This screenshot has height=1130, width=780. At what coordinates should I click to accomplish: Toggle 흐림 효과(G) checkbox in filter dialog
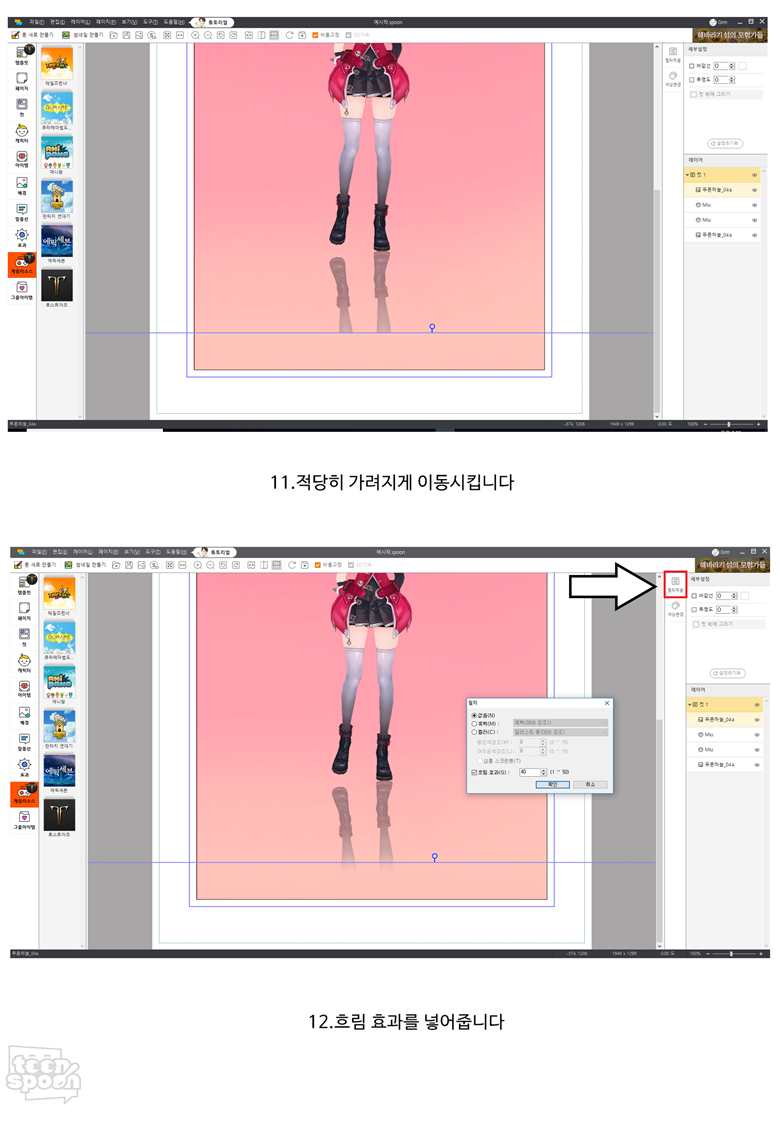pos(474,772)
